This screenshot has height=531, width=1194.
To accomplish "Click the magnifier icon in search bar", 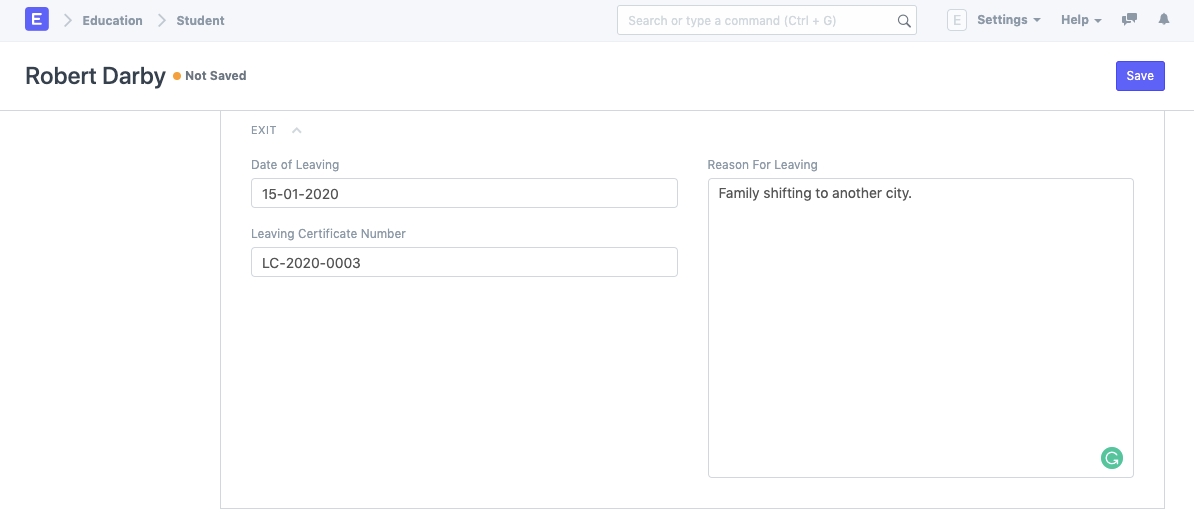I will (x=903, y=21).
